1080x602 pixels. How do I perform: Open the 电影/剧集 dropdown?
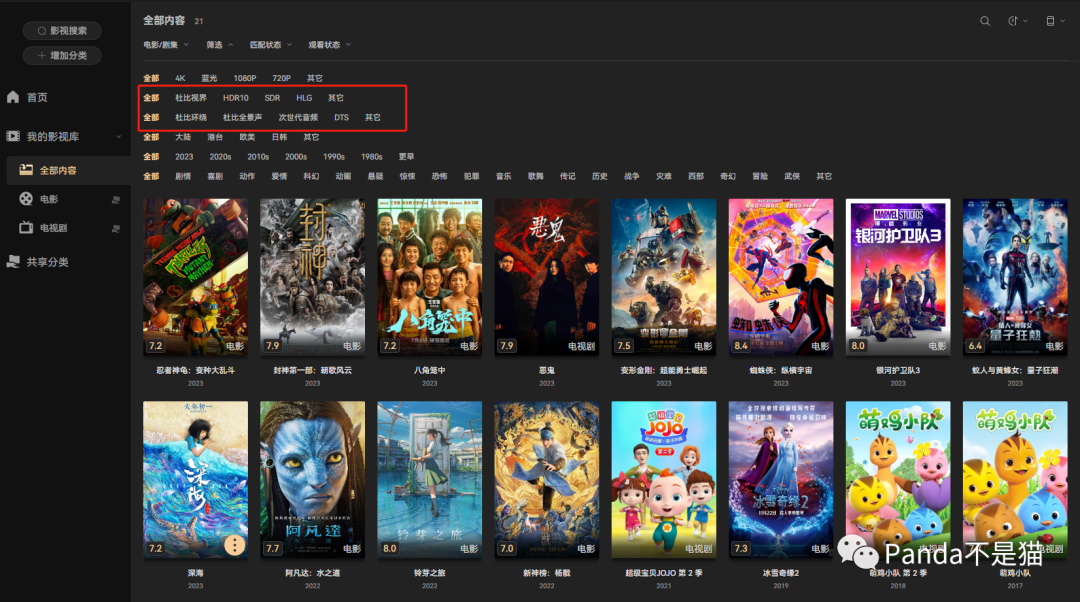[x=166, y=45]
